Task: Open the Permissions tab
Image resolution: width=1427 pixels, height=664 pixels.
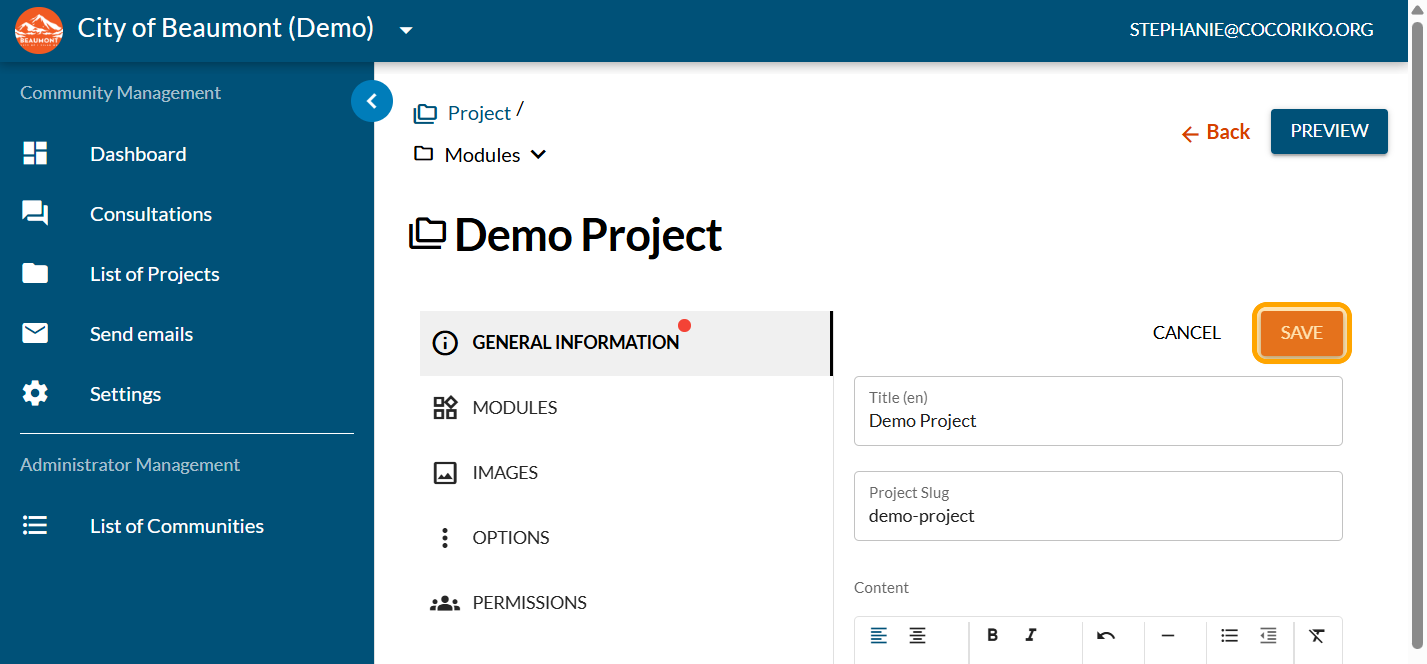Action: (529, 603)
